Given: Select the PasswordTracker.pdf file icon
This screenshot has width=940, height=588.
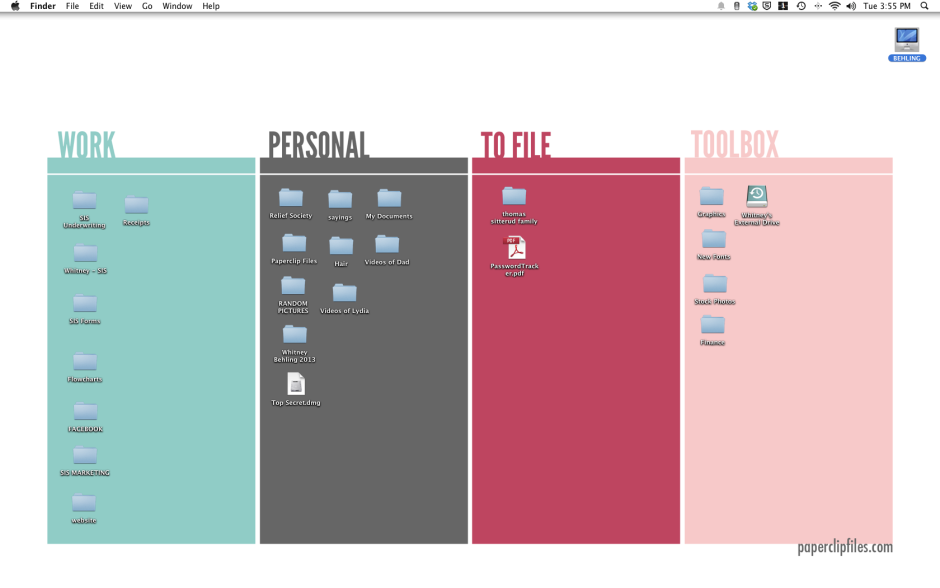Looking at the screenshot, I should [514, 248].
